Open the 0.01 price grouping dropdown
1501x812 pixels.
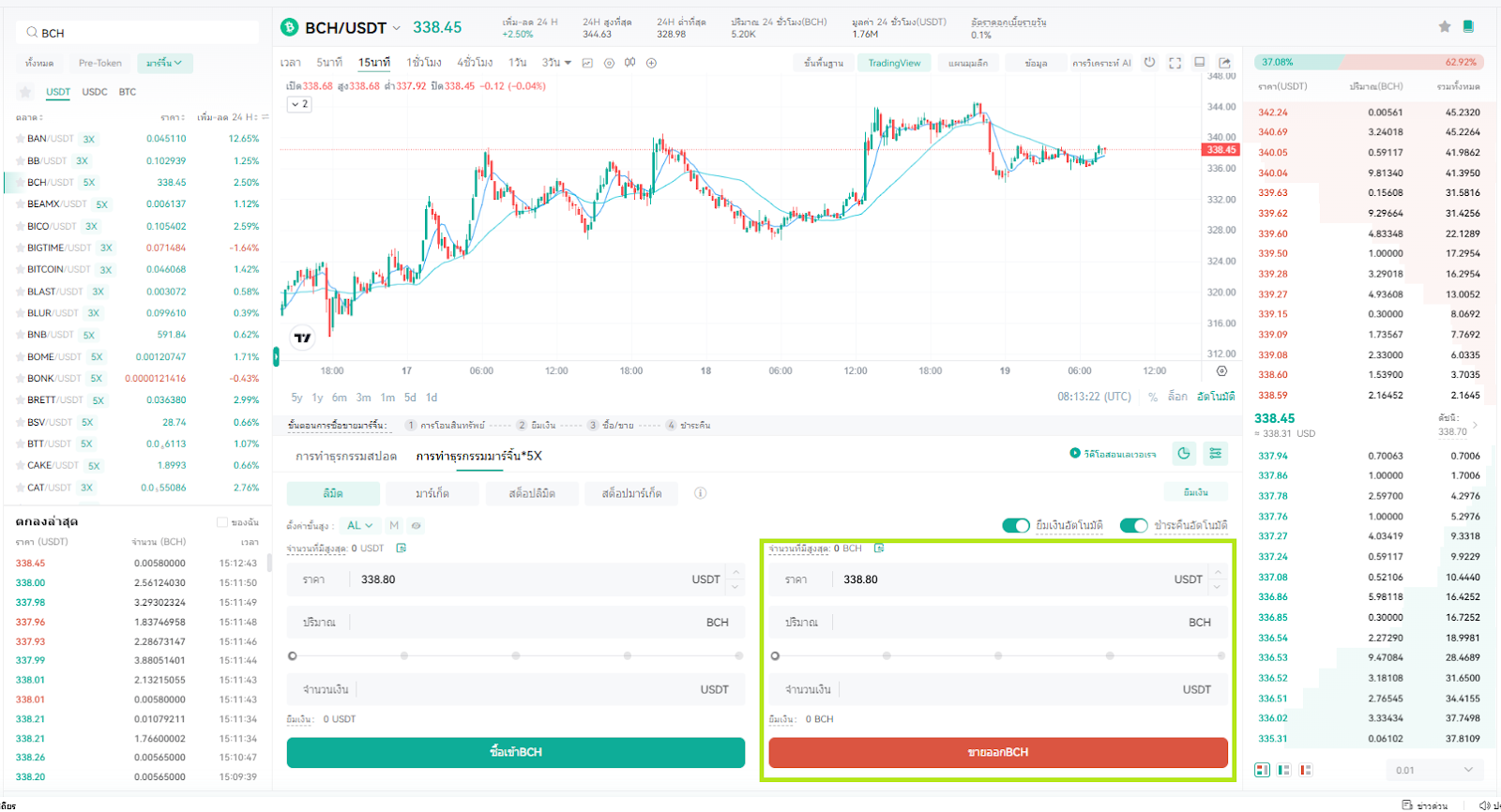(x=1433, y=770)
